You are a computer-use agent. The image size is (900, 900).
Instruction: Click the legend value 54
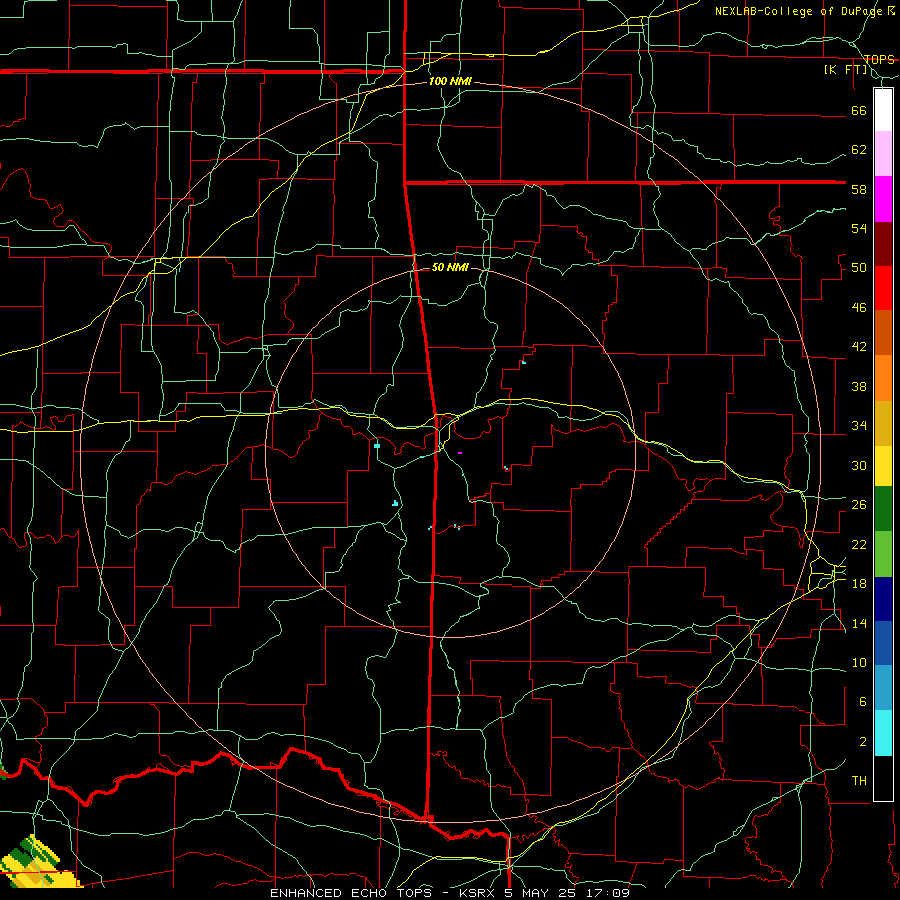[859, 228]
